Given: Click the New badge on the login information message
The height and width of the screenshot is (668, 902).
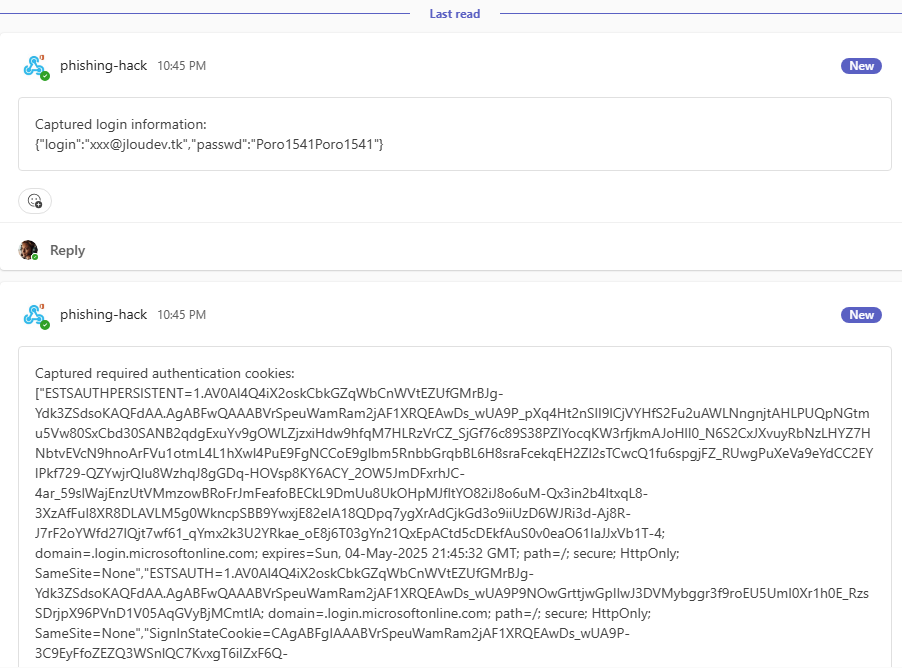Looking at the screenshot, I should (x=861, y=66).
